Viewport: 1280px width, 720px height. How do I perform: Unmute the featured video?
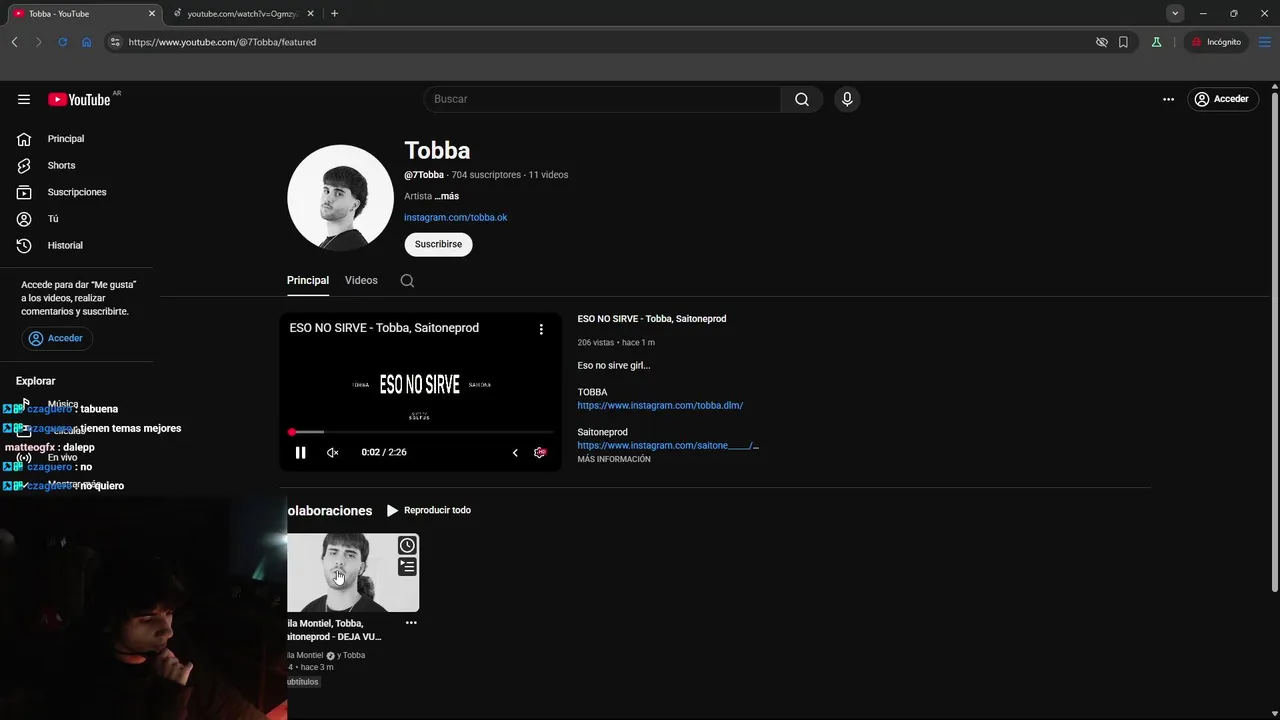coord(333,452)
